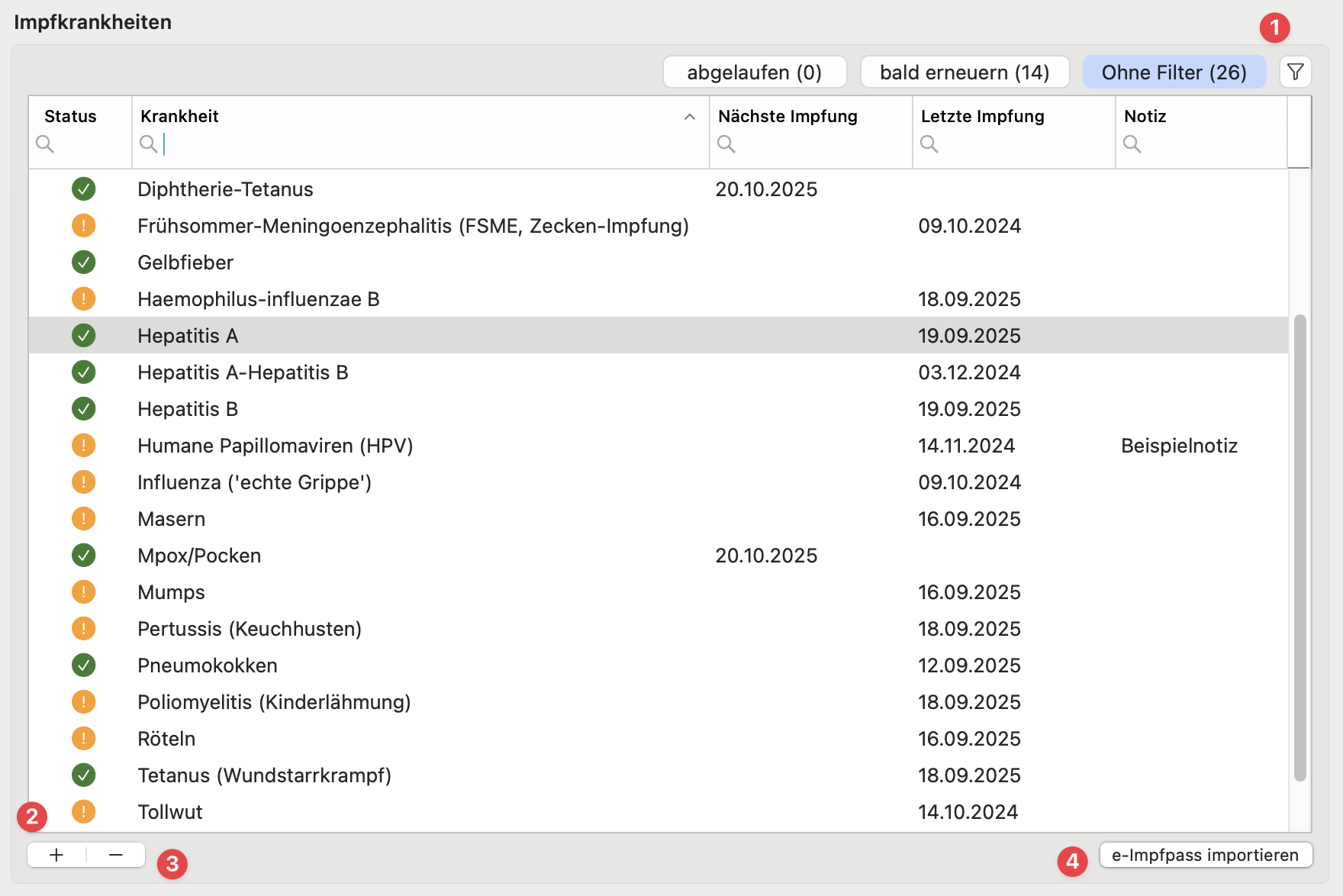The image size is (1343, 896).
Task: Click the minus button to remove entry
Action: 116,855
